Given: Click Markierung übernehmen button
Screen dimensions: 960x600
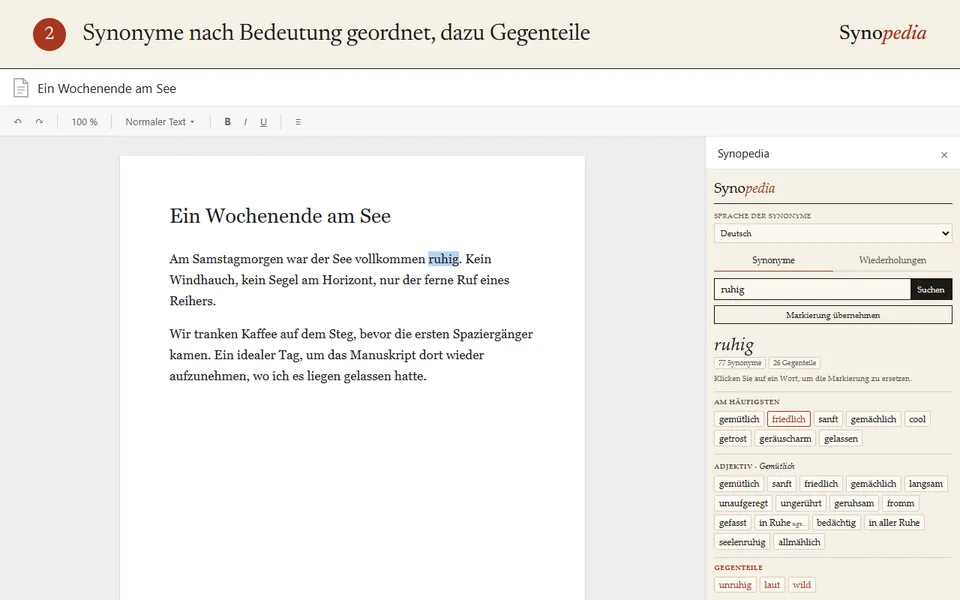Looking at the screenshot, I should tap(833, 315).
